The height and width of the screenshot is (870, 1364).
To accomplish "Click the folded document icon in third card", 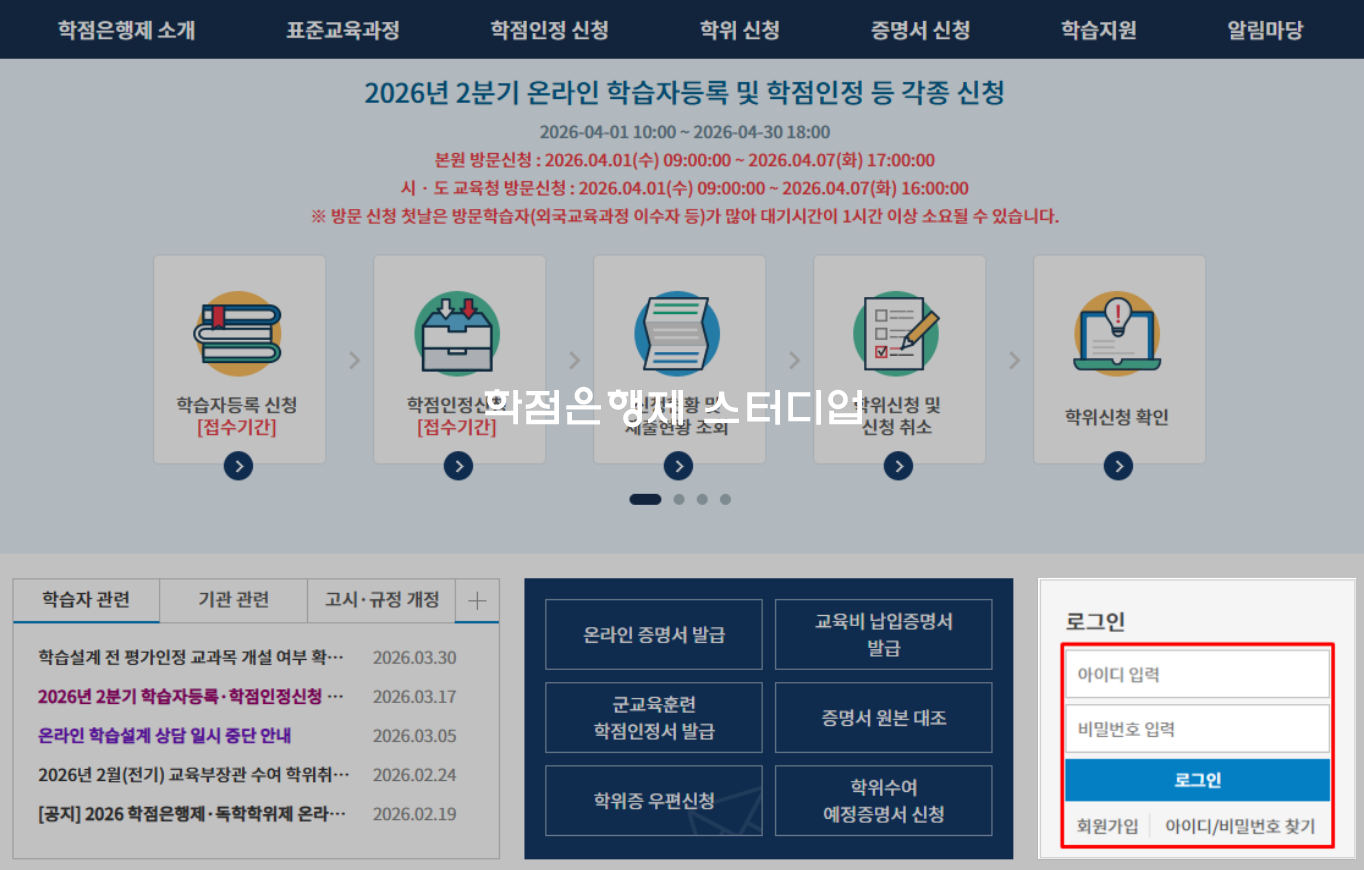I will [x=678, y=334].
